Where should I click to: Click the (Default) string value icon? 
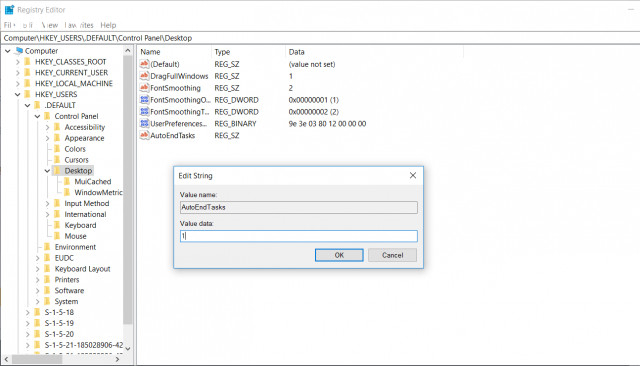(144, 64)
